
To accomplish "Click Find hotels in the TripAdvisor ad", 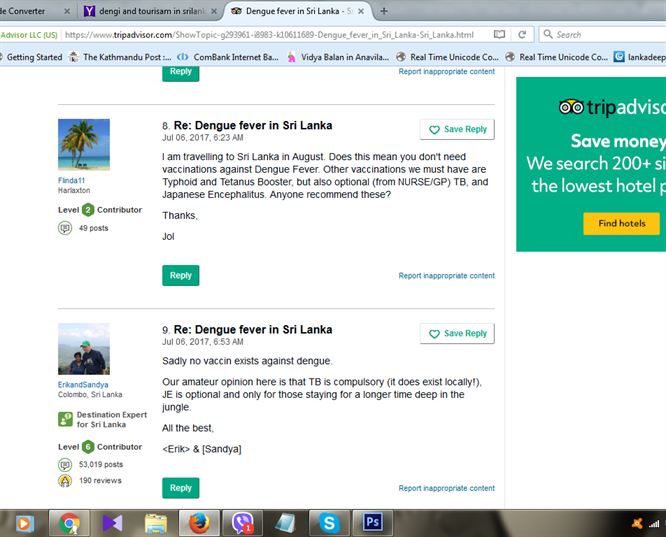I will pyautogui.click(x=621, y=223).
